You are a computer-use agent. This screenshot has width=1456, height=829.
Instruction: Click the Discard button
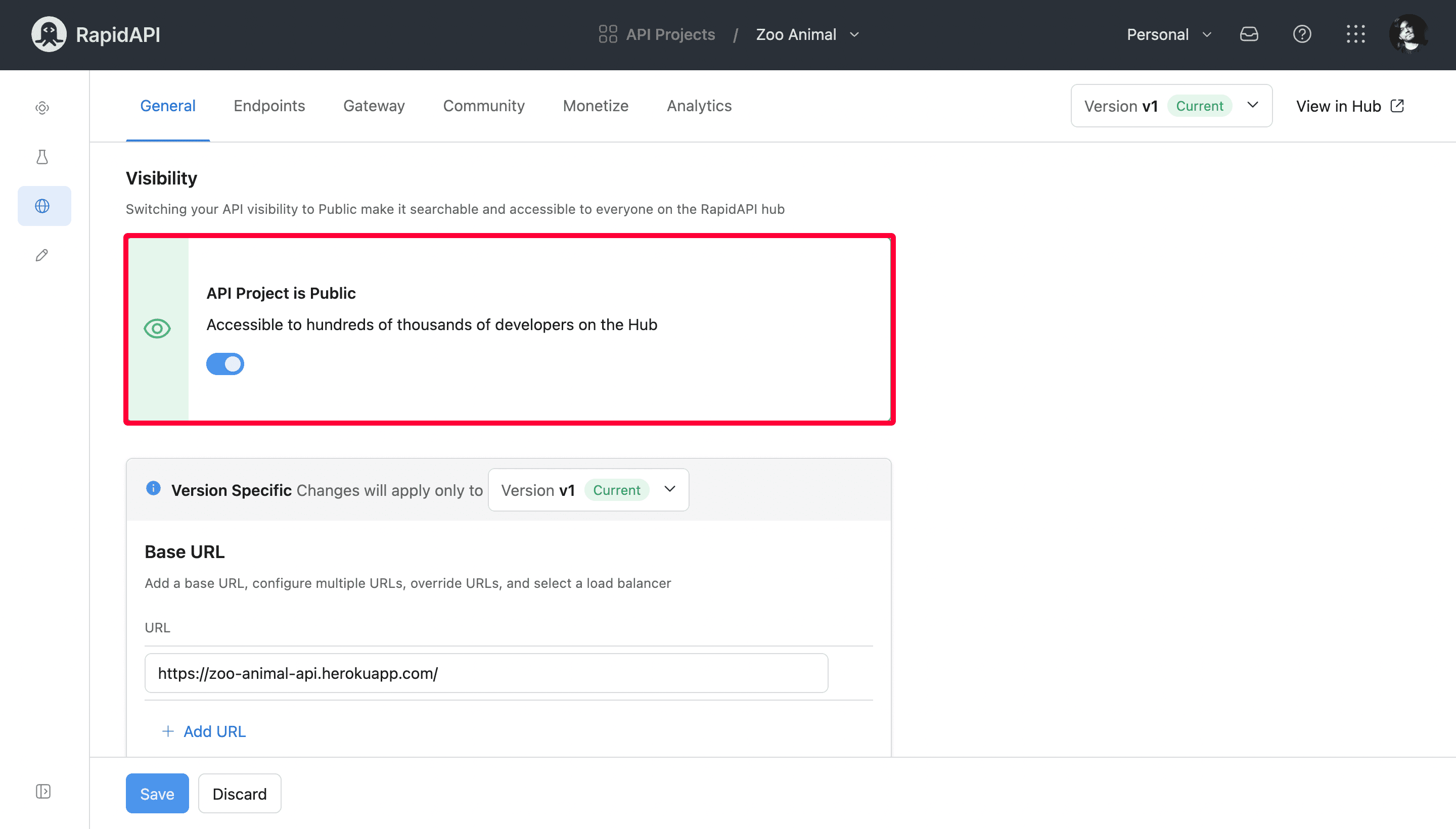tap(239, 793)
